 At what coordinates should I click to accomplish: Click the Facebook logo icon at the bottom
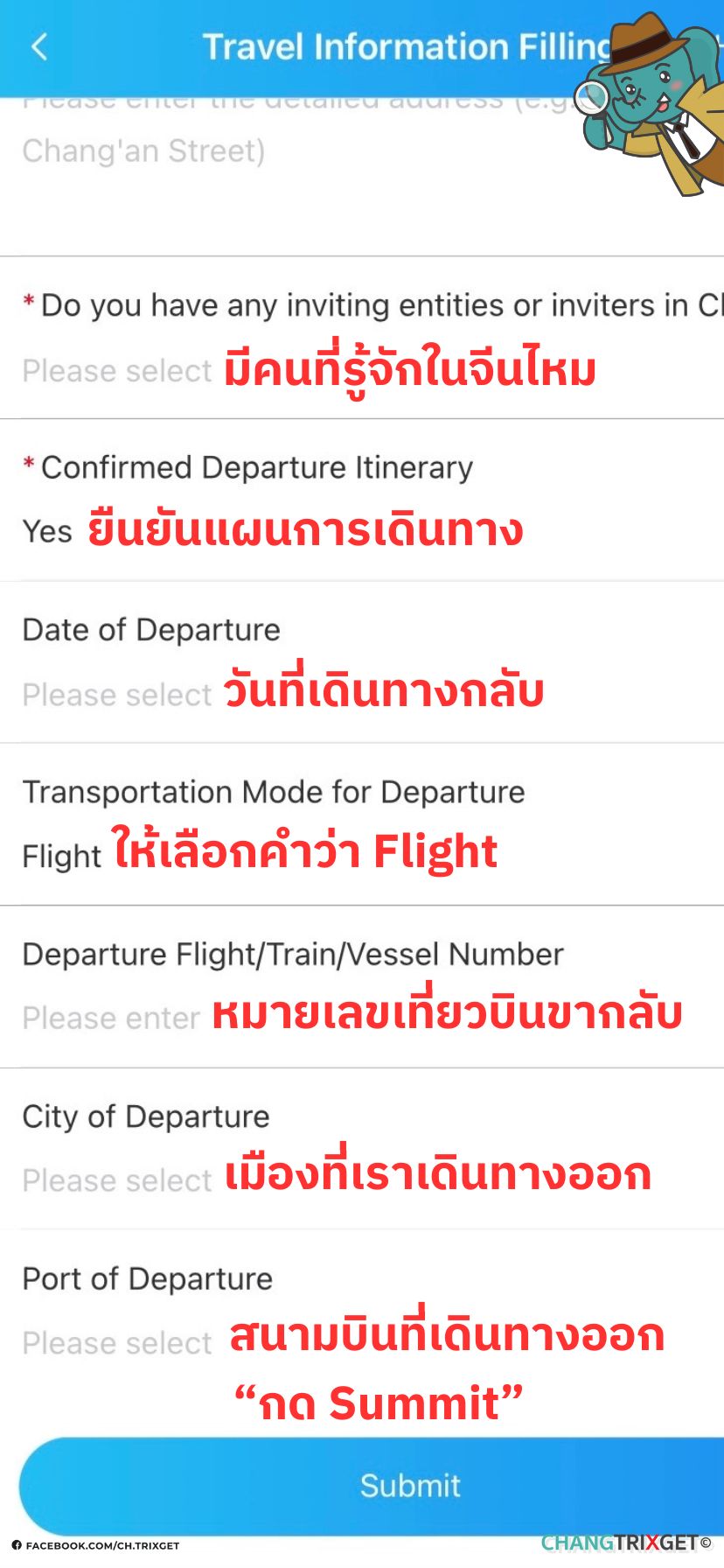[17, 1545]
